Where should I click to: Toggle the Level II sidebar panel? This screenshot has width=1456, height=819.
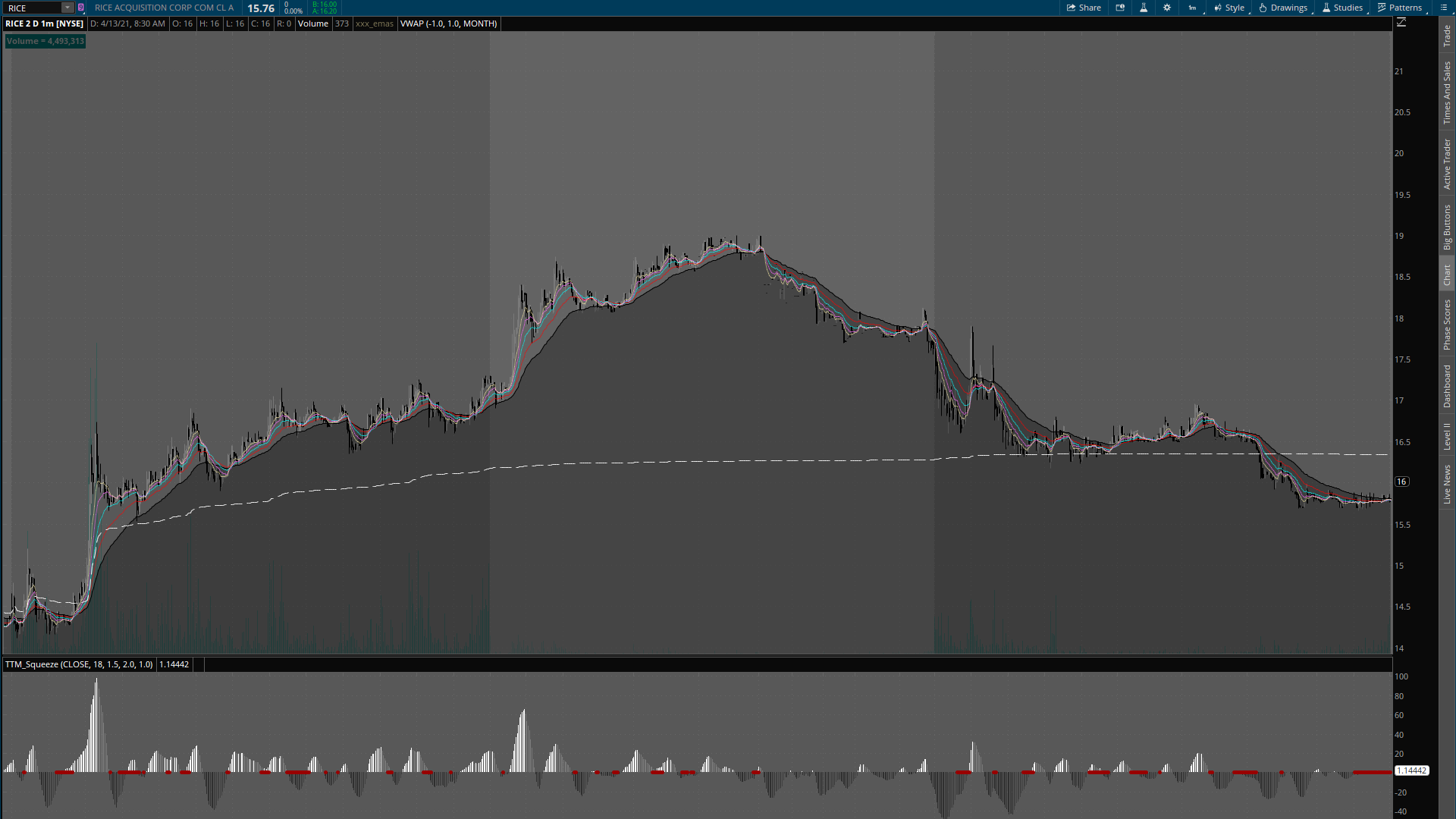point(1447,436)
